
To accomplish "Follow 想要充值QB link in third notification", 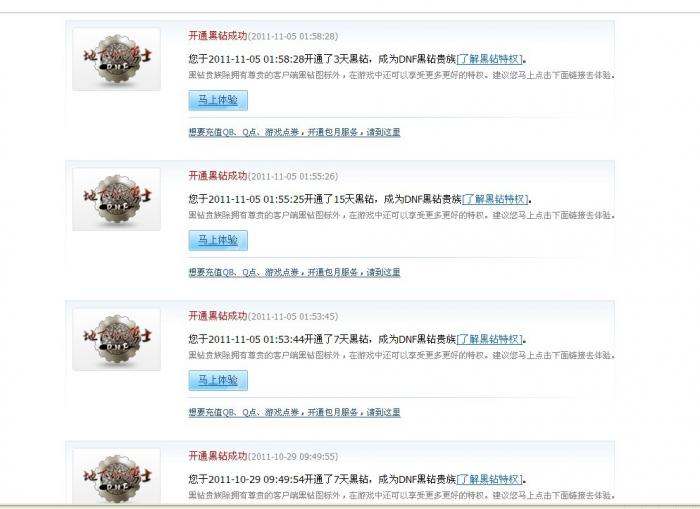I will coord(294,413).
